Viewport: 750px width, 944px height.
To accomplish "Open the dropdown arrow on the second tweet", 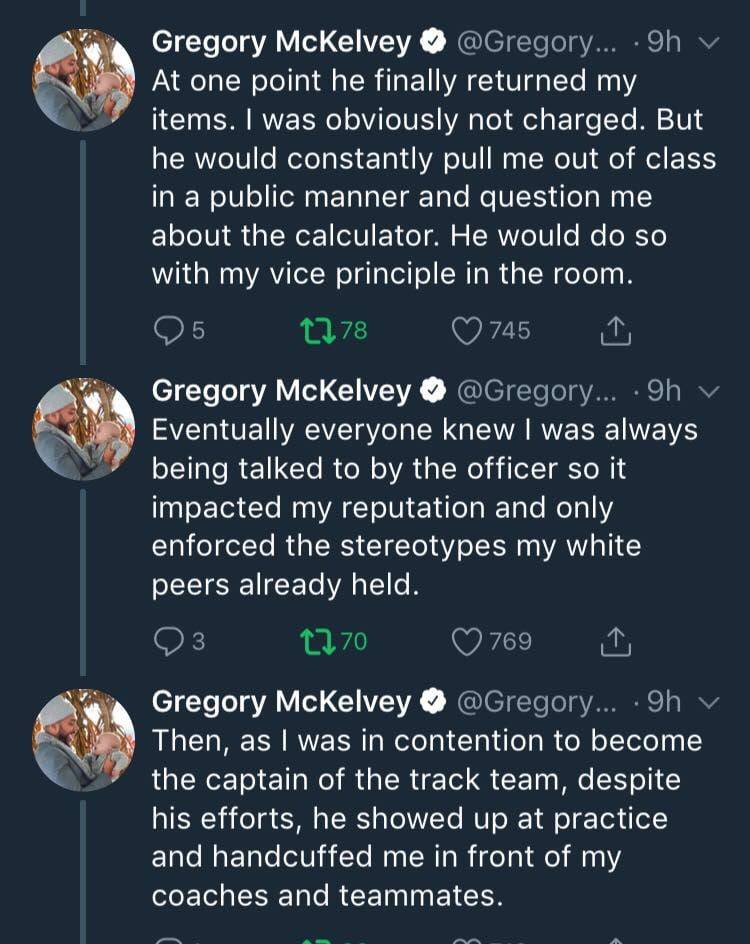I will (708, 392).
